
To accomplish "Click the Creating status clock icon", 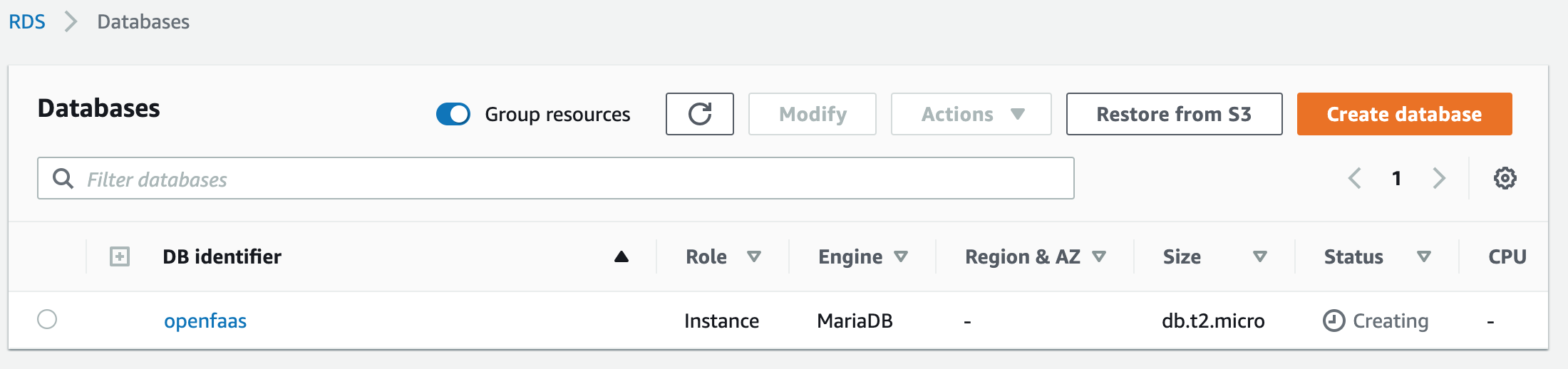I will [1334, 321].
